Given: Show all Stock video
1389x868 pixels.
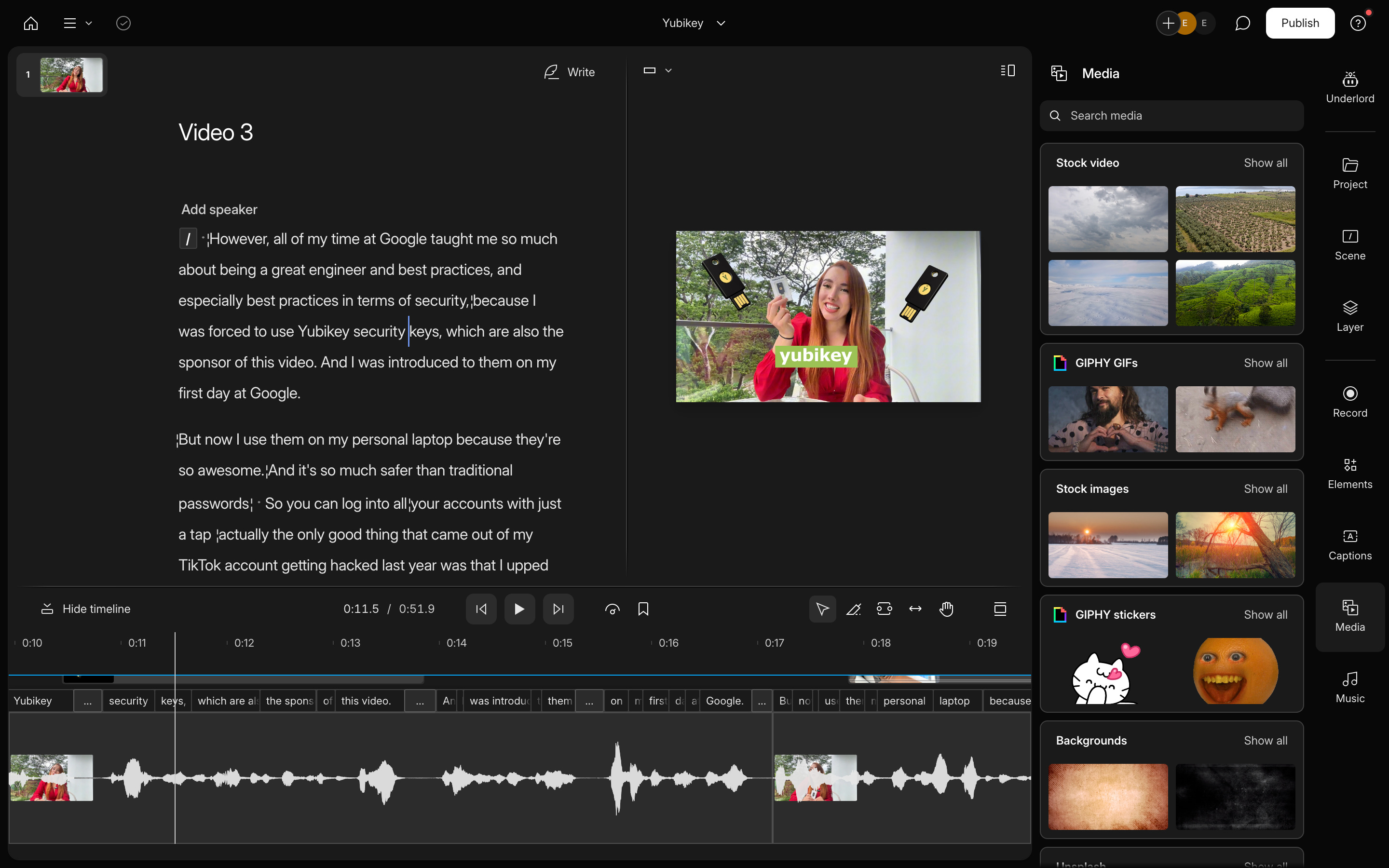Looking at the screenshot, I should (1265, 163).
